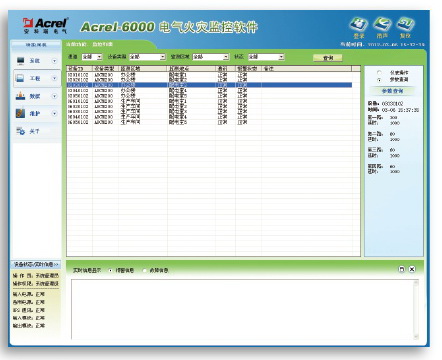Click the login icon at top right
442x360 pixels.
359,25
